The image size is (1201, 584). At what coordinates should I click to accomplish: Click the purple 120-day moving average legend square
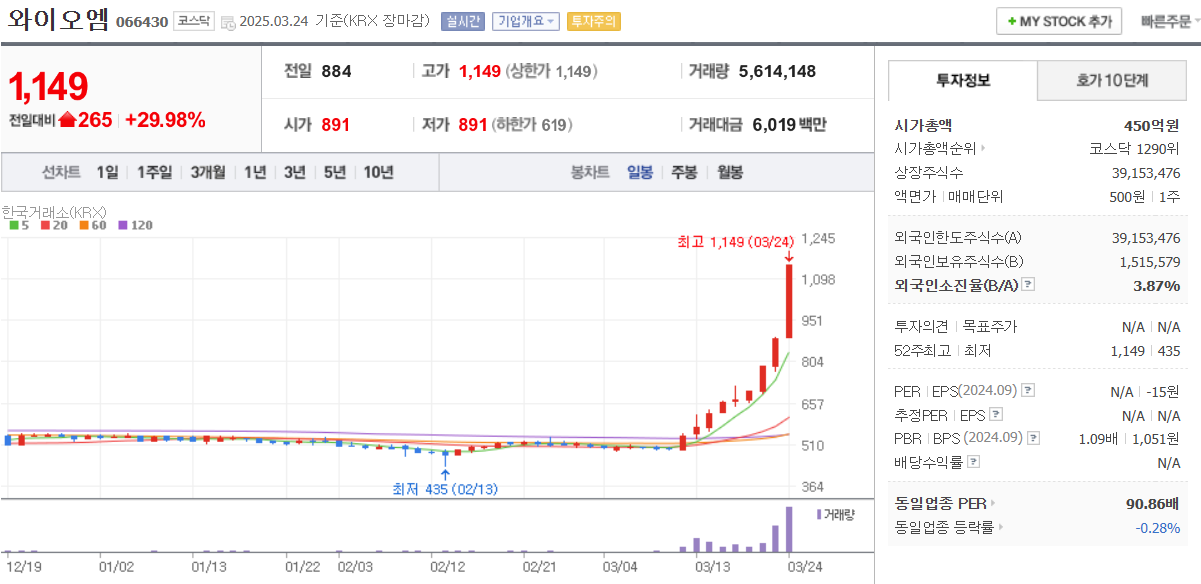(123, 225)
